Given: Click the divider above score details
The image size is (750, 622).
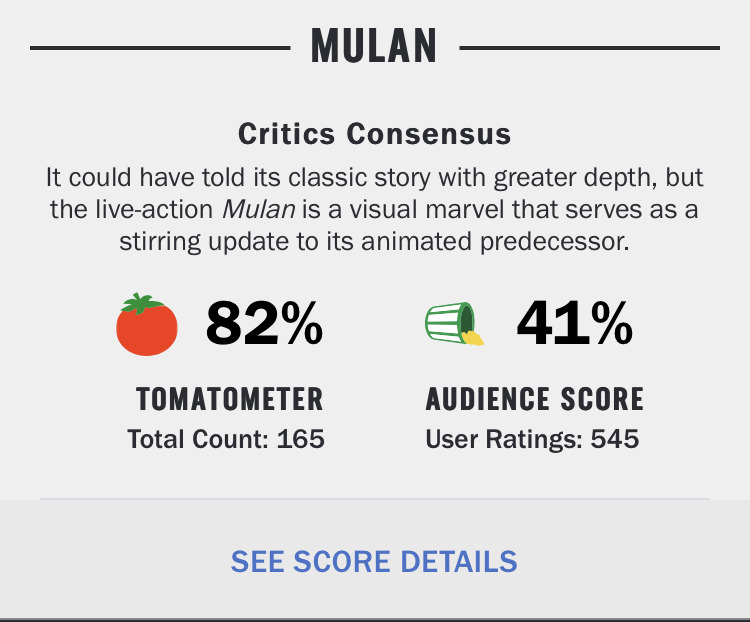Looking at the screenshot, I should point(375,499).
